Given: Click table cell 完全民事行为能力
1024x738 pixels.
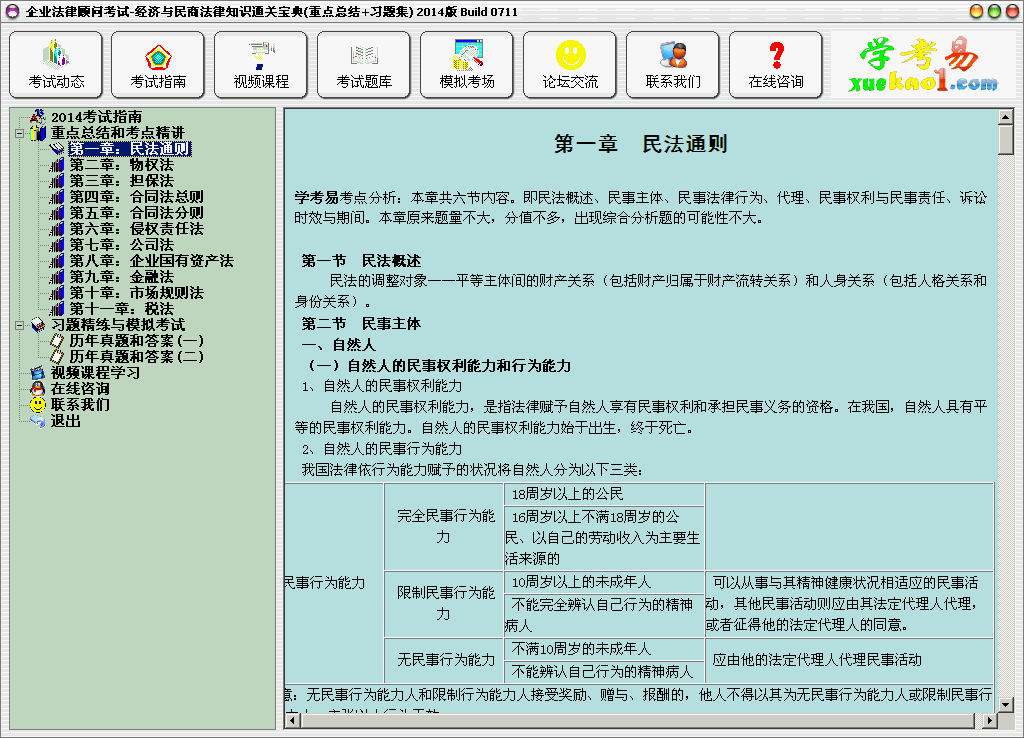Looking at the screenshot, I should pyautogui.click(x=444, y=526).
